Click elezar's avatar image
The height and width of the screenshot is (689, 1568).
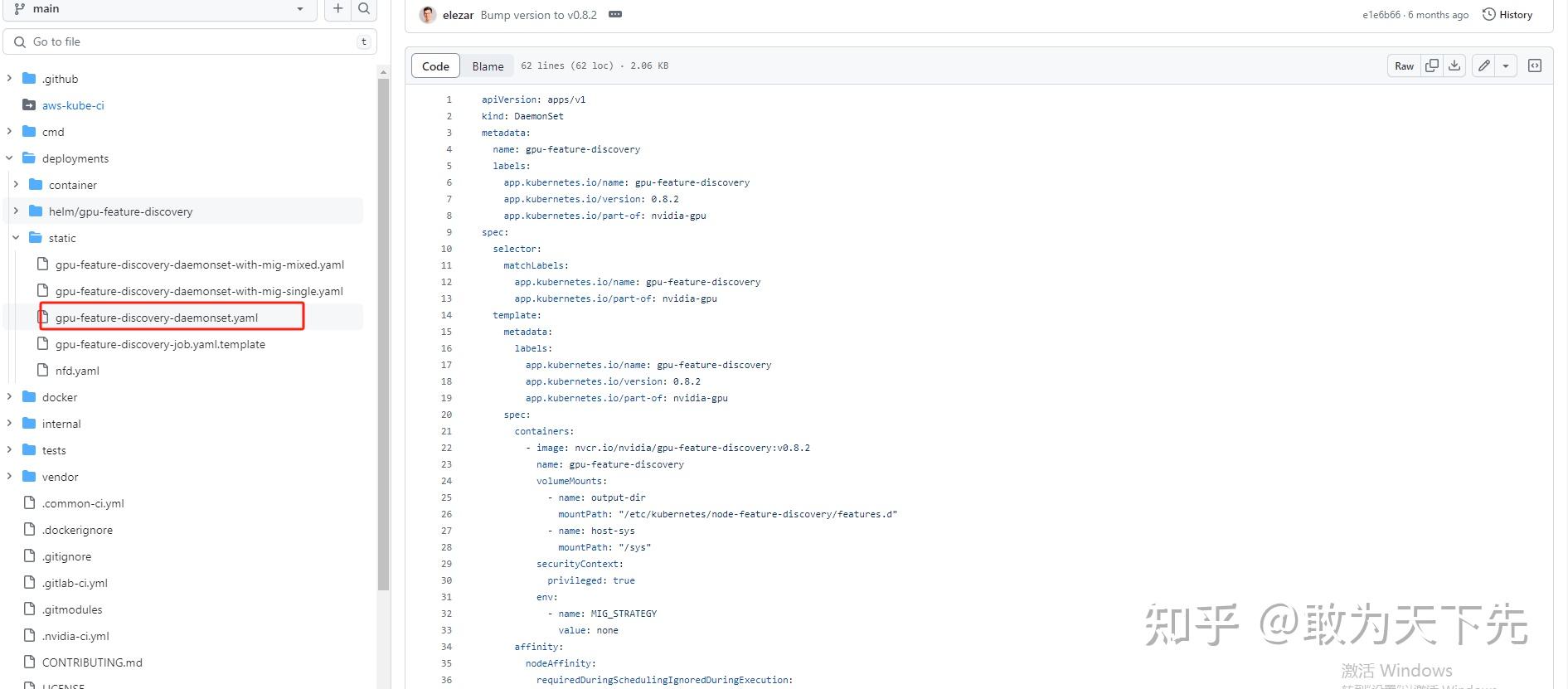428,15
